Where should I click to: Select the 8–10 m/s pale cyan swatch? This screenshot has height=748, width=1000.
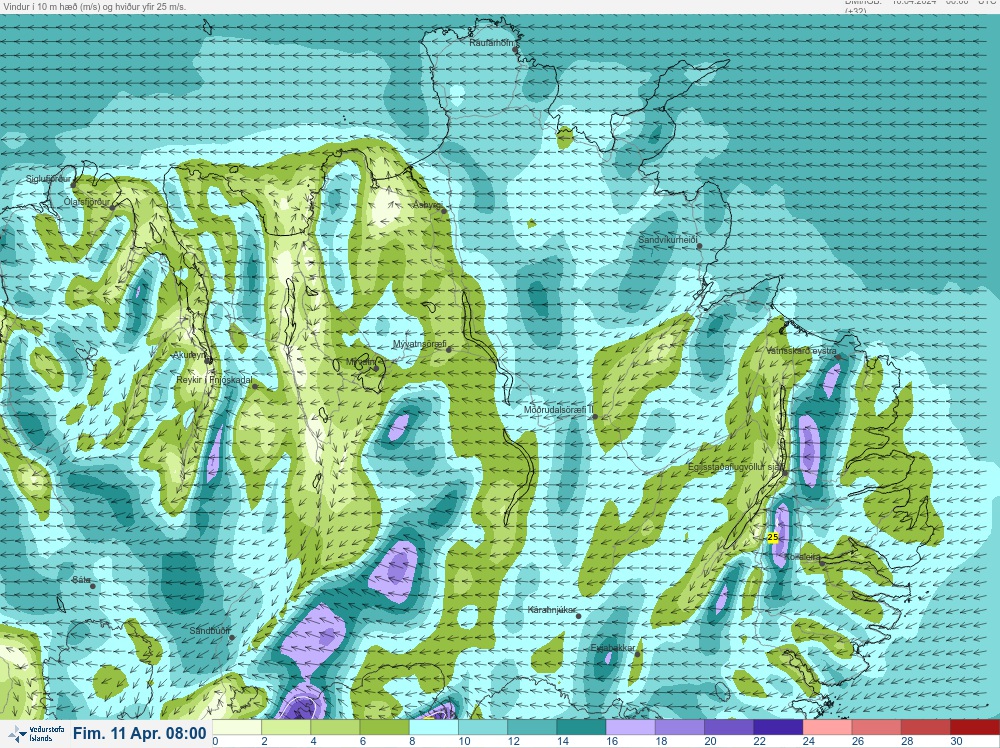433,727
